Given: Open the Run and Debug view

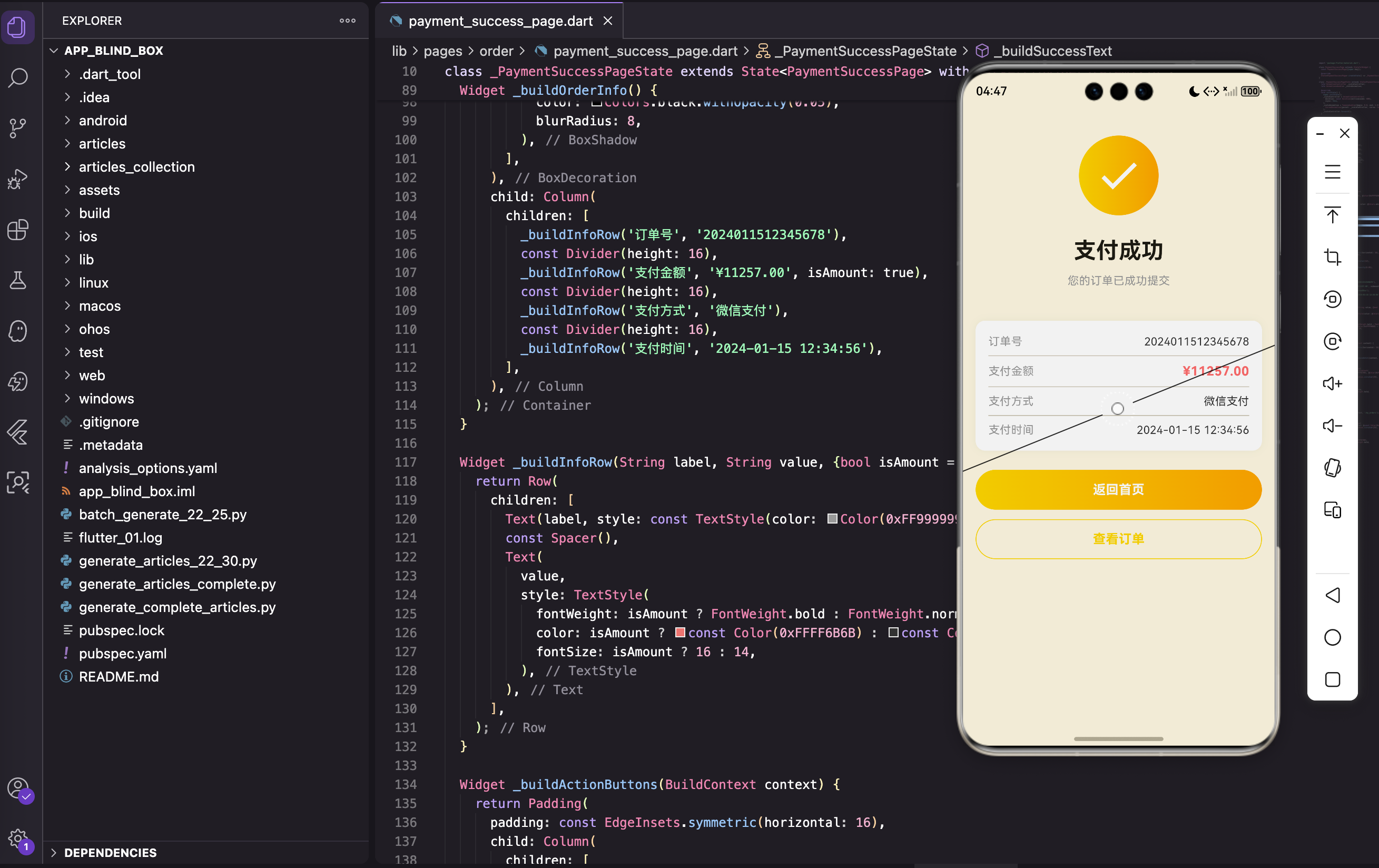Looking at the screenshot, I should 18,179.
